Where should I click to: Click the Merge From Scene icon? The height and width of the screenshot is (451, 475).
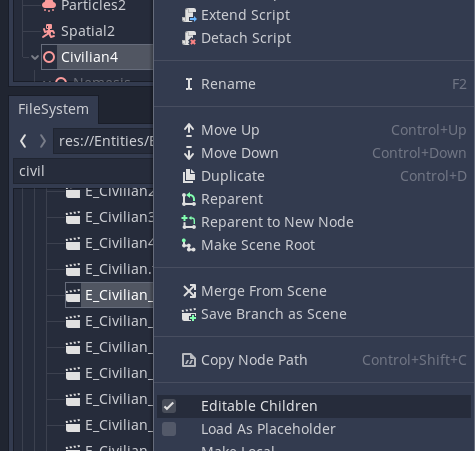tap(189, 291)
